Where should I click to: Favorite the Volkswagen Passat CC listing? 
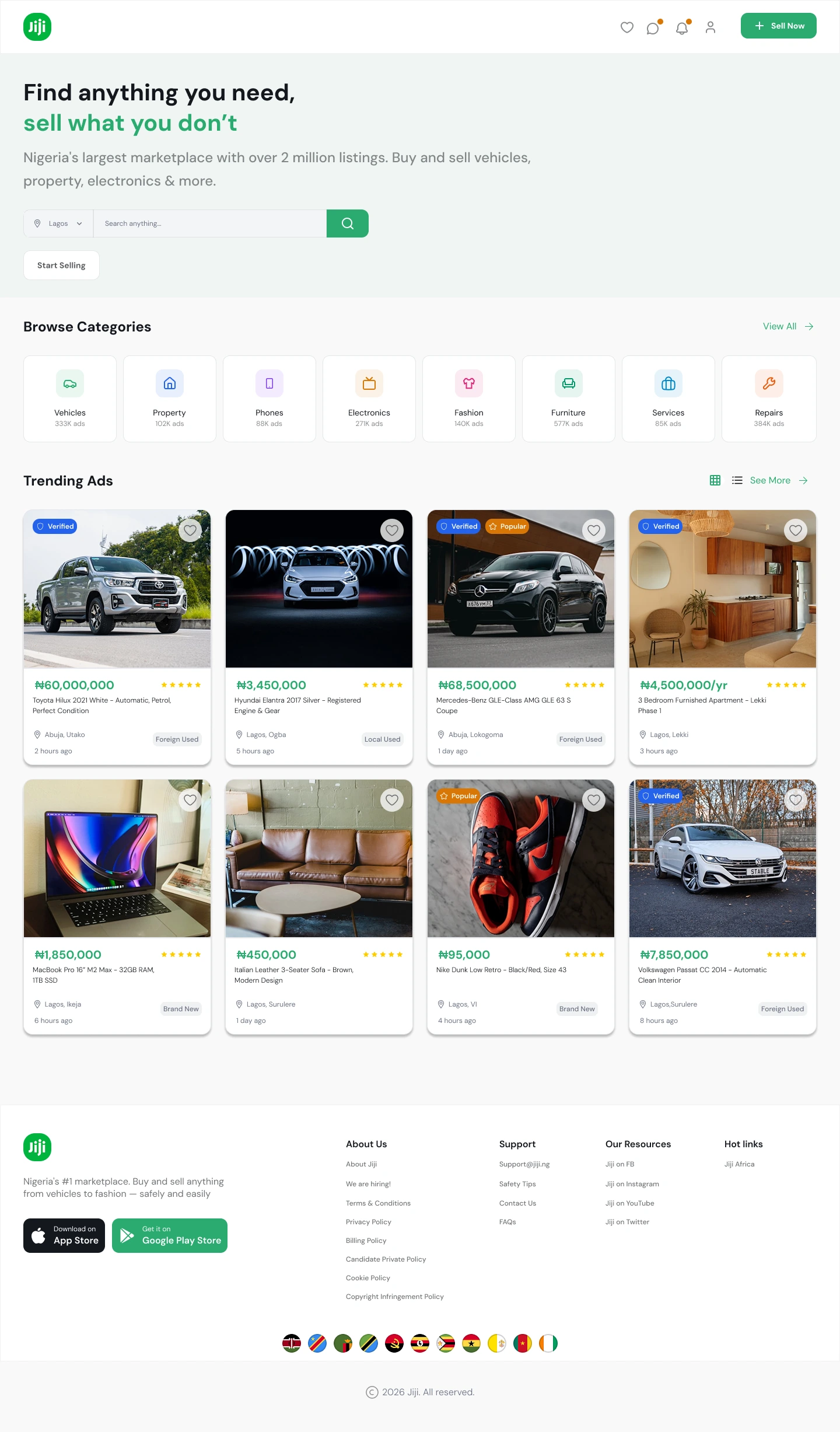[x=796, y=800]
